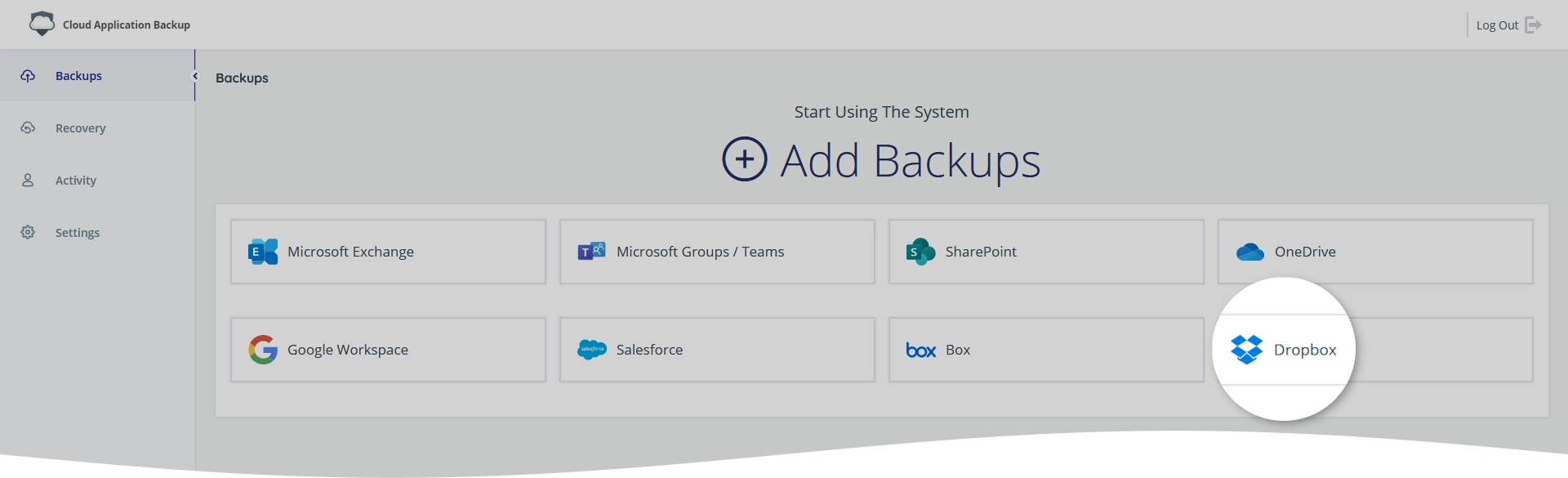Collapse the sidebar with the chevron handle
Viewport: 1568px width, 478px height.
coord(195,76)
